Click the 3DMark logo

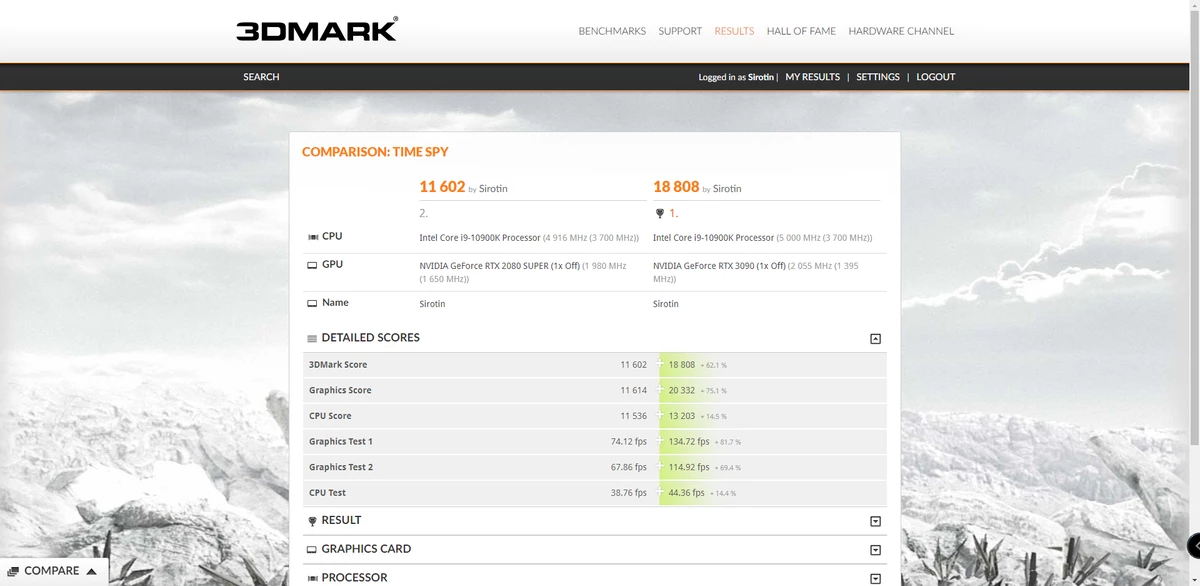(x=317, y=29)
